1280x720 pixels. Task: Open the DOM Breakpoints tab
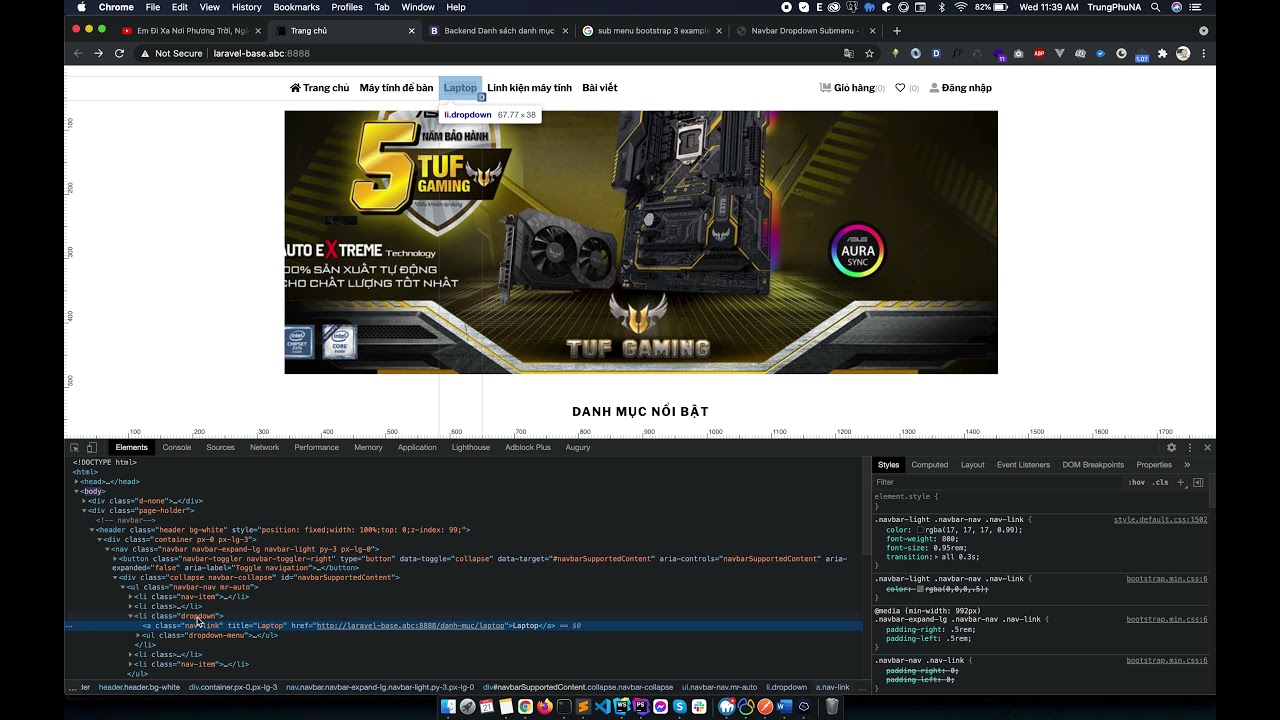(x=1093, y=465)
